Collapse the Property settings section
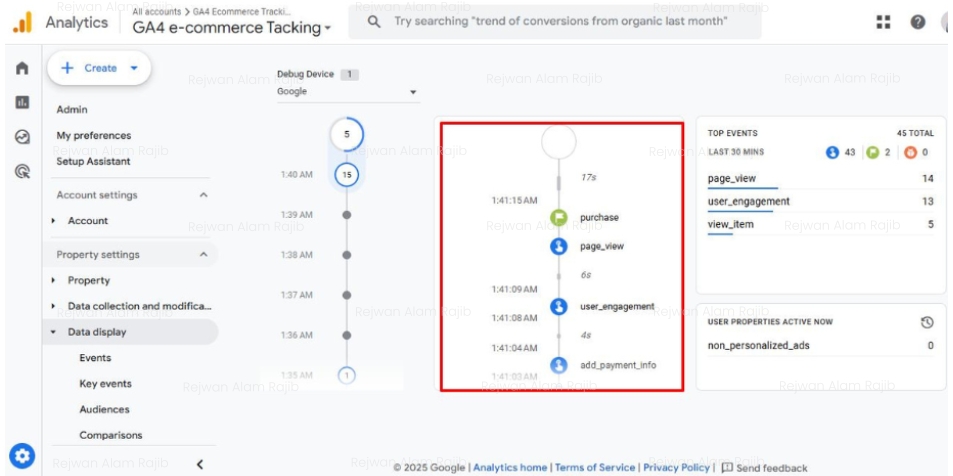The height and width of the screenshot is (476, 953). click(x=204, y=255)
